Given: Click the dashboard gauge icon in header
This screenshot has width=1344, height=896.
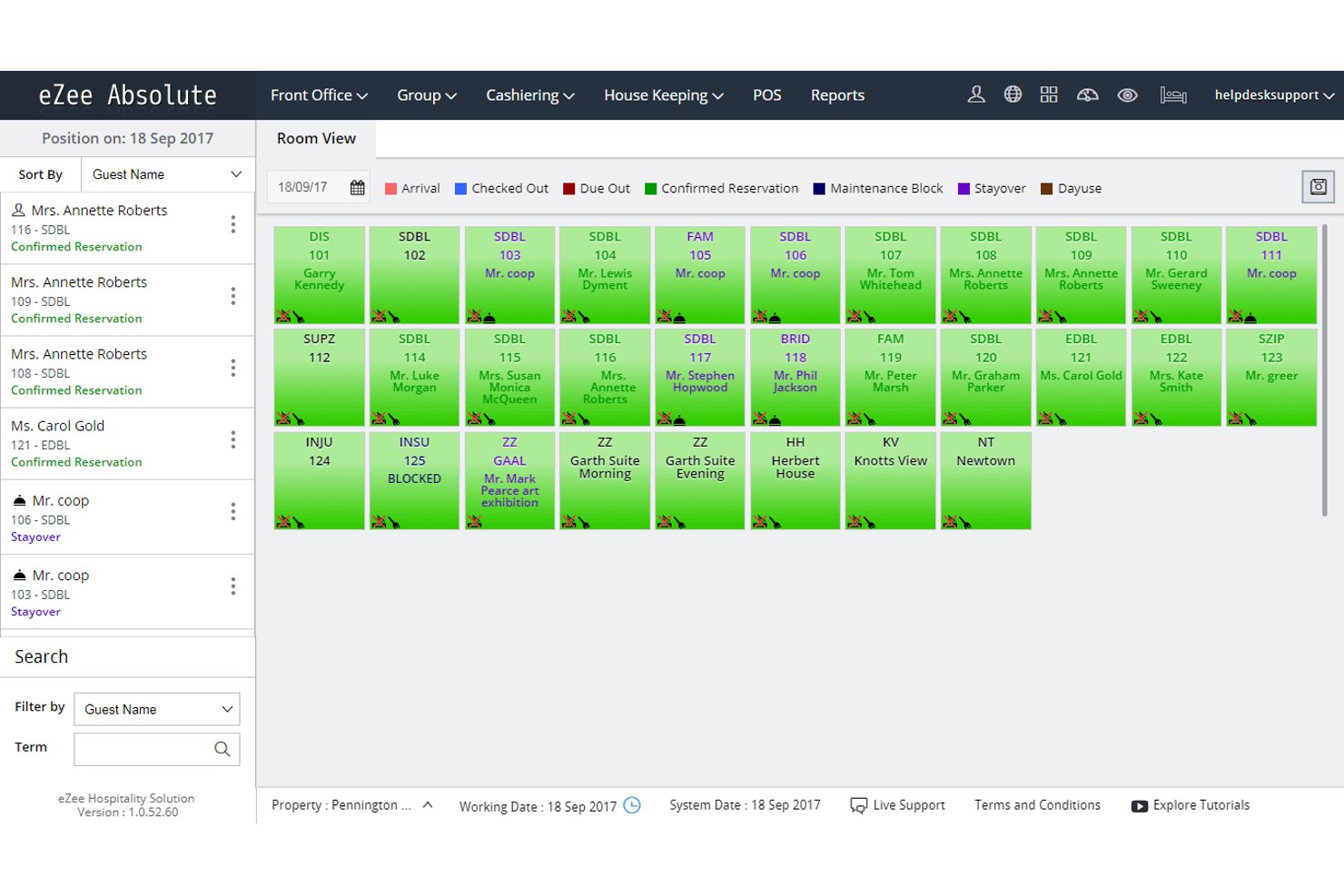Looking at the screenshot, I should 1087,94.
